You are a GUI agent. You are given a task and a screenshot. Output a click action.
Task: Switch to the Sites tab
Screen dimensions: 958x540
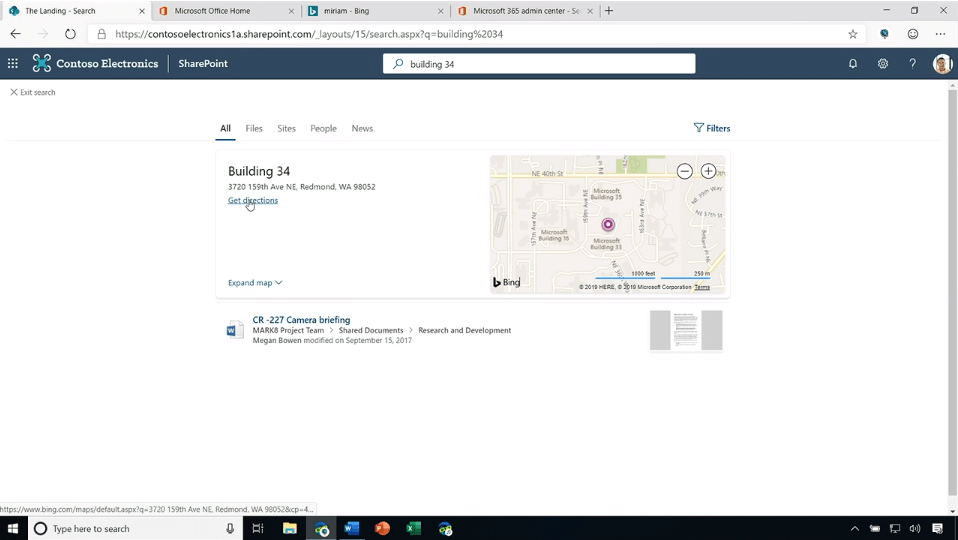coord(286,128)
